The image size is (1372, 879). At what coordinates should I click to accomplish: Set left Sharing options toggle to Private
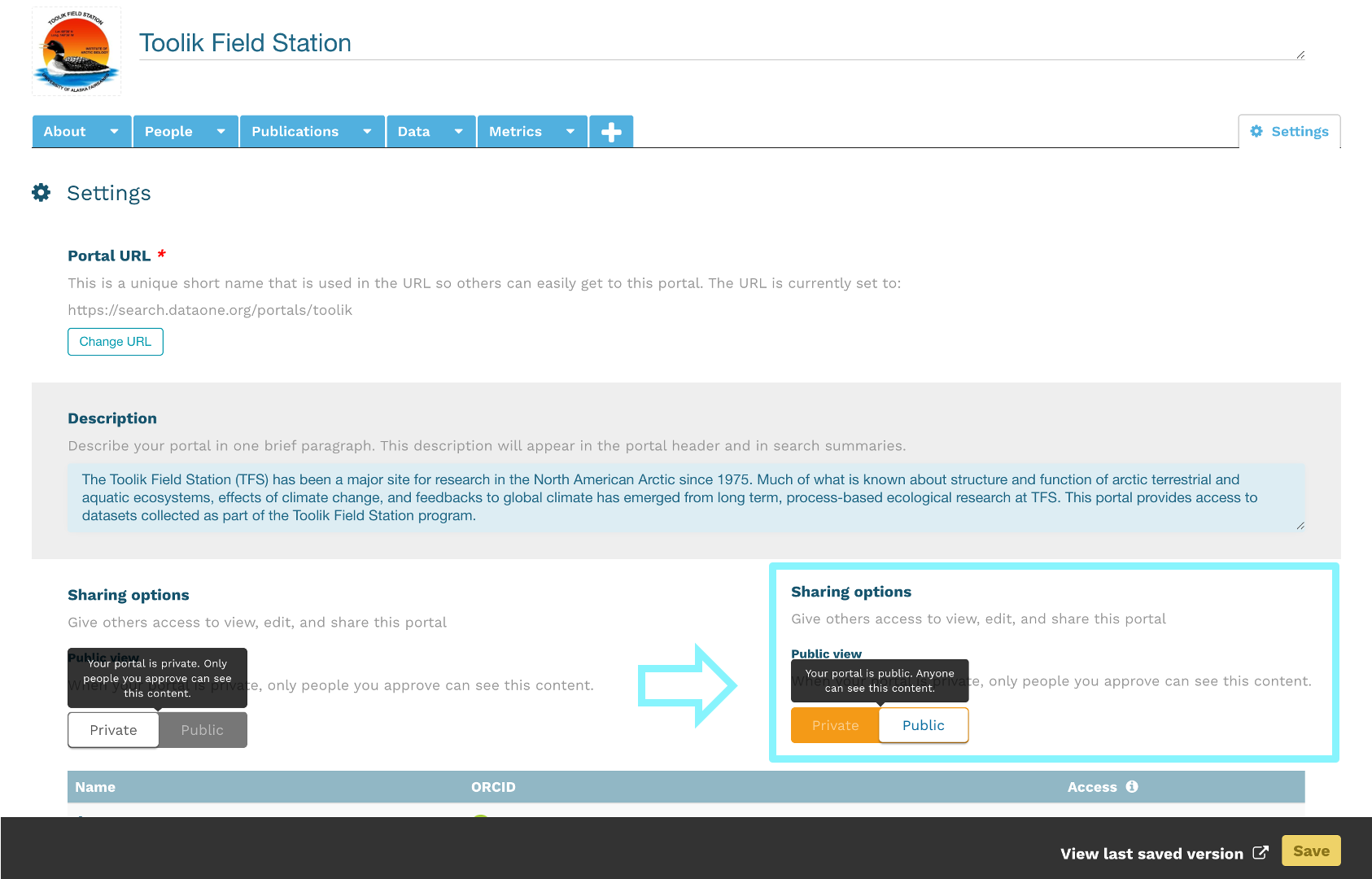(x=113, y=730)
